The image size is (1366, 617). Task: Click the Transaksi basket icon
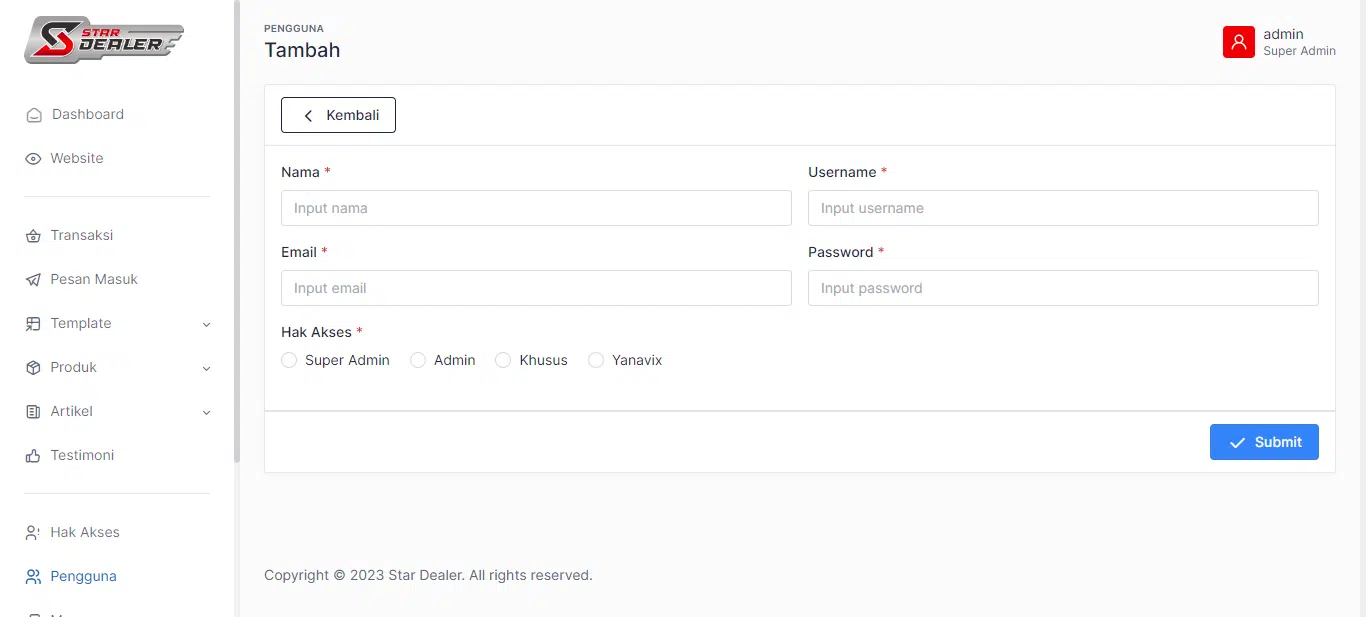point(33,236)
